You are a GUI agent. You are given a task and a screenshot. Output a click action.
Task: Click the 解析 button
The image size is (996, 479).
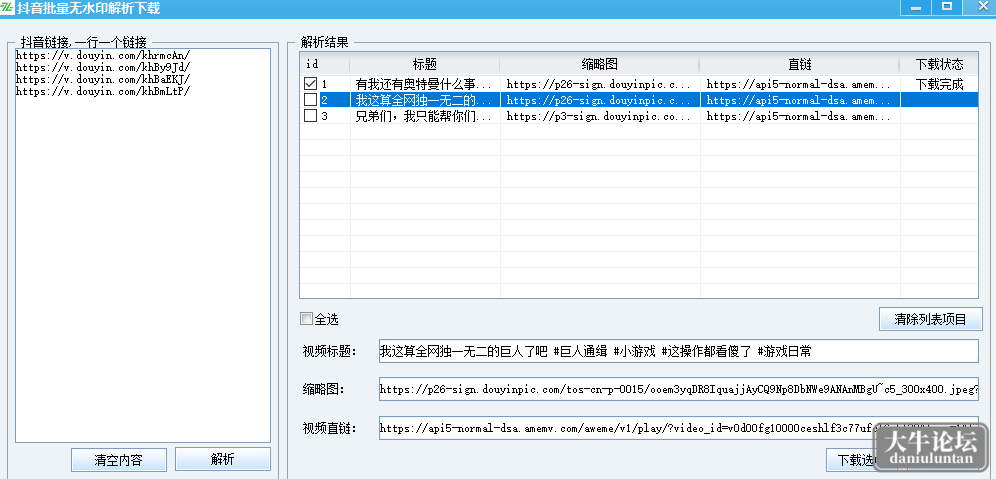[222, 459]
